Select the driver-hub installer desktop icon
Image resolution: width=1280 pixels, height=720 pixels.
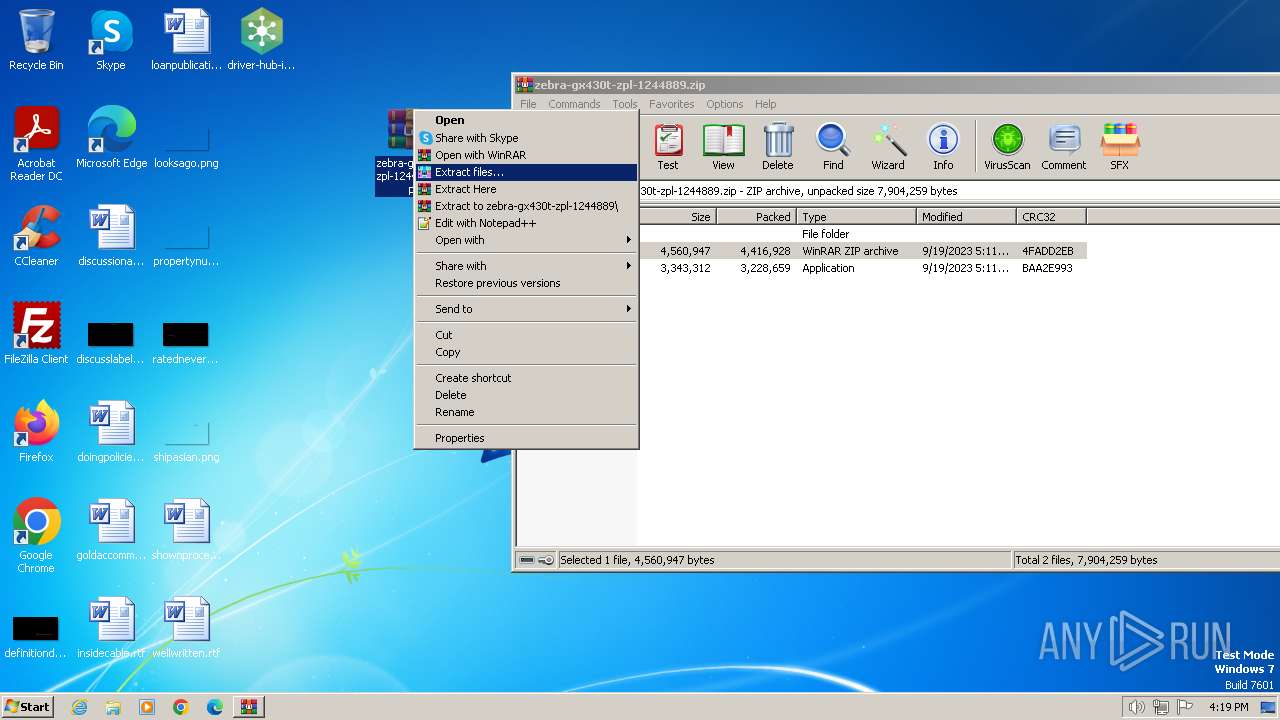pos(261,40)
